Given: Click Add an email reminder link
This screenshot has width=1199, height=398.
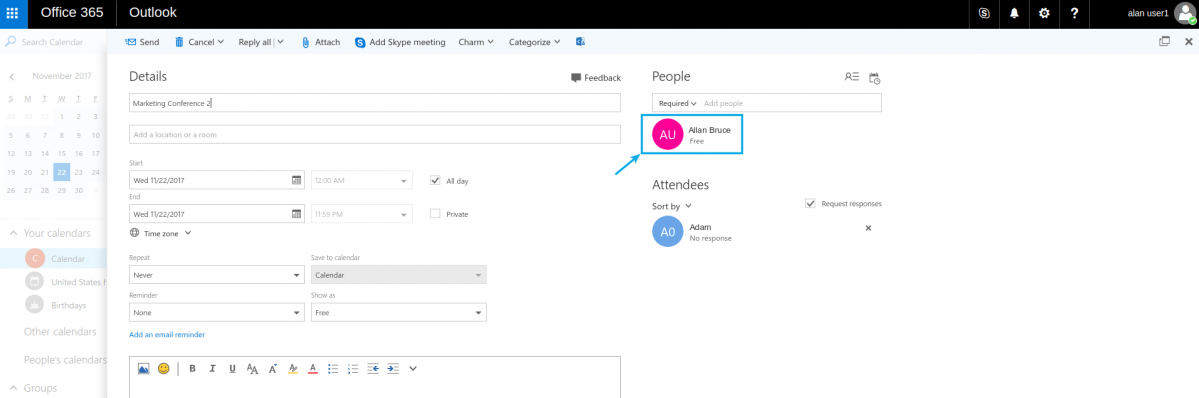Looking at the screenshot, I should tap(167, 334).
